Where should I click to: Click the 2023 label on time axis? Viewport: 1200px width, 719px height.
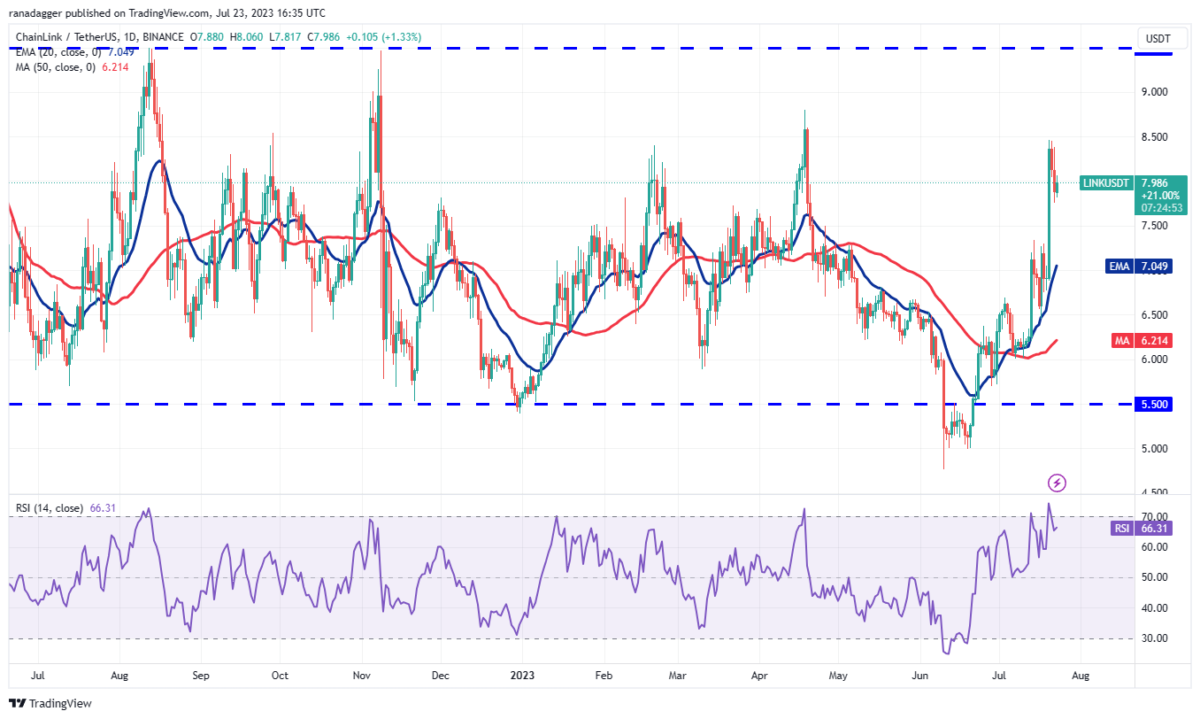(520, 675)
